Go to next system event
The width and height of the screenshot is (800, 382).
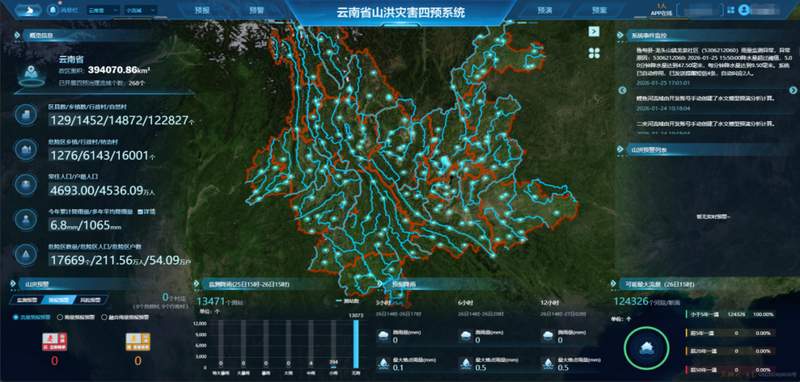pos(792,90)
